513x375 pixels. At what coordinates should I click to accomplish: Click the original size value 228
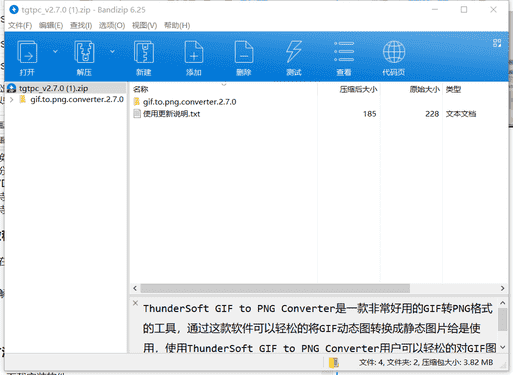point(432,114)
